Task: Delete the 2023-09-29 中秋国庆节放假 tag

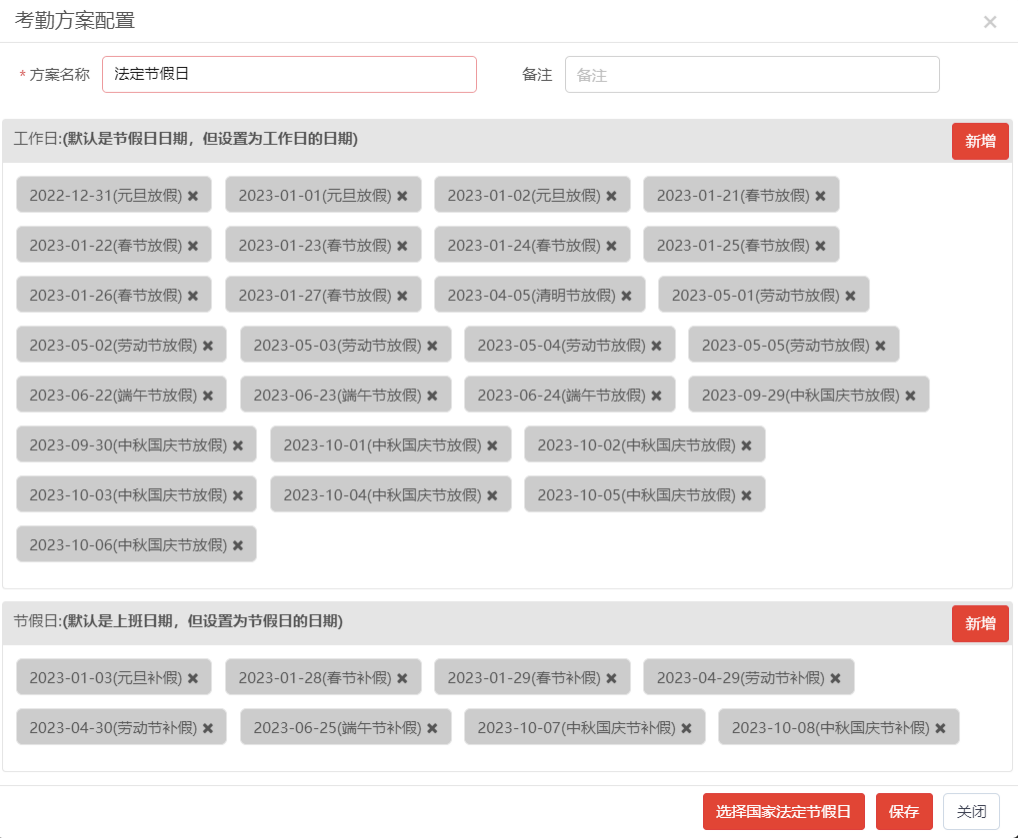Action: (910, 396)
